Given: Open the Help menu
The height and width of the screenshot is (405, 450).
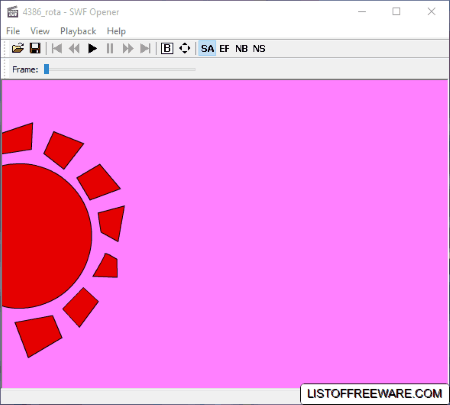Looking at the screenshot, I should (x=116, y=31).
